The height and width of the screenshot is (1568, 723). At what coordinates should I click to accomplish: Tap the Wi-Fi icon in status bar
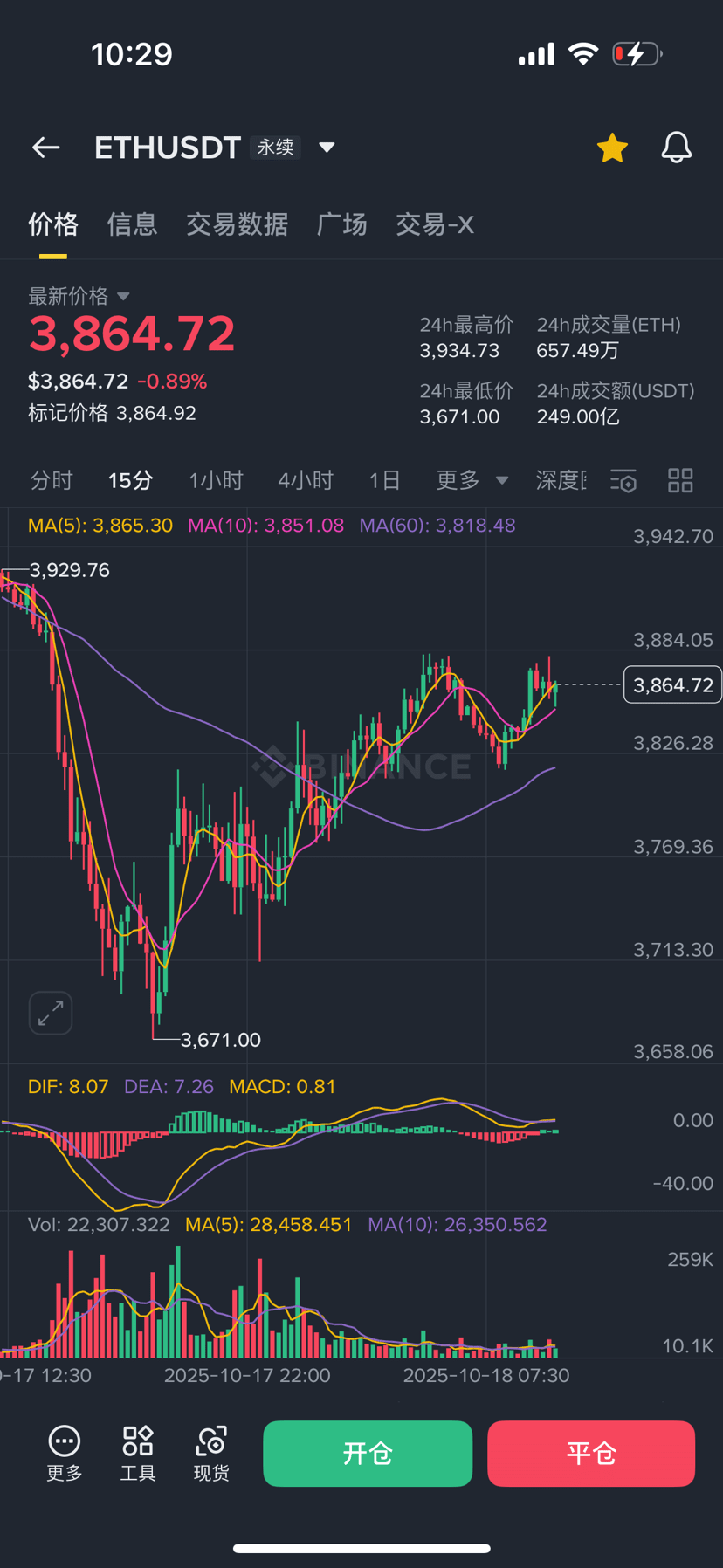(x=582, y=54)
